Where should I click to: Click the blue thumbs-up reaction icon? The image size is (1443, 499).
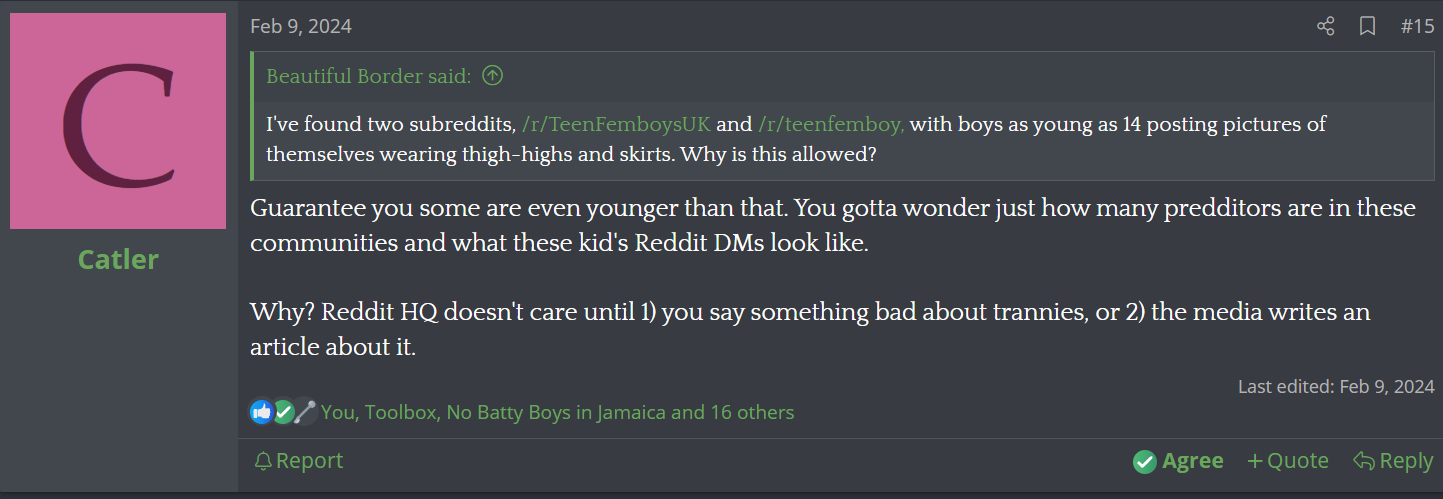click(x=262, y=411)
